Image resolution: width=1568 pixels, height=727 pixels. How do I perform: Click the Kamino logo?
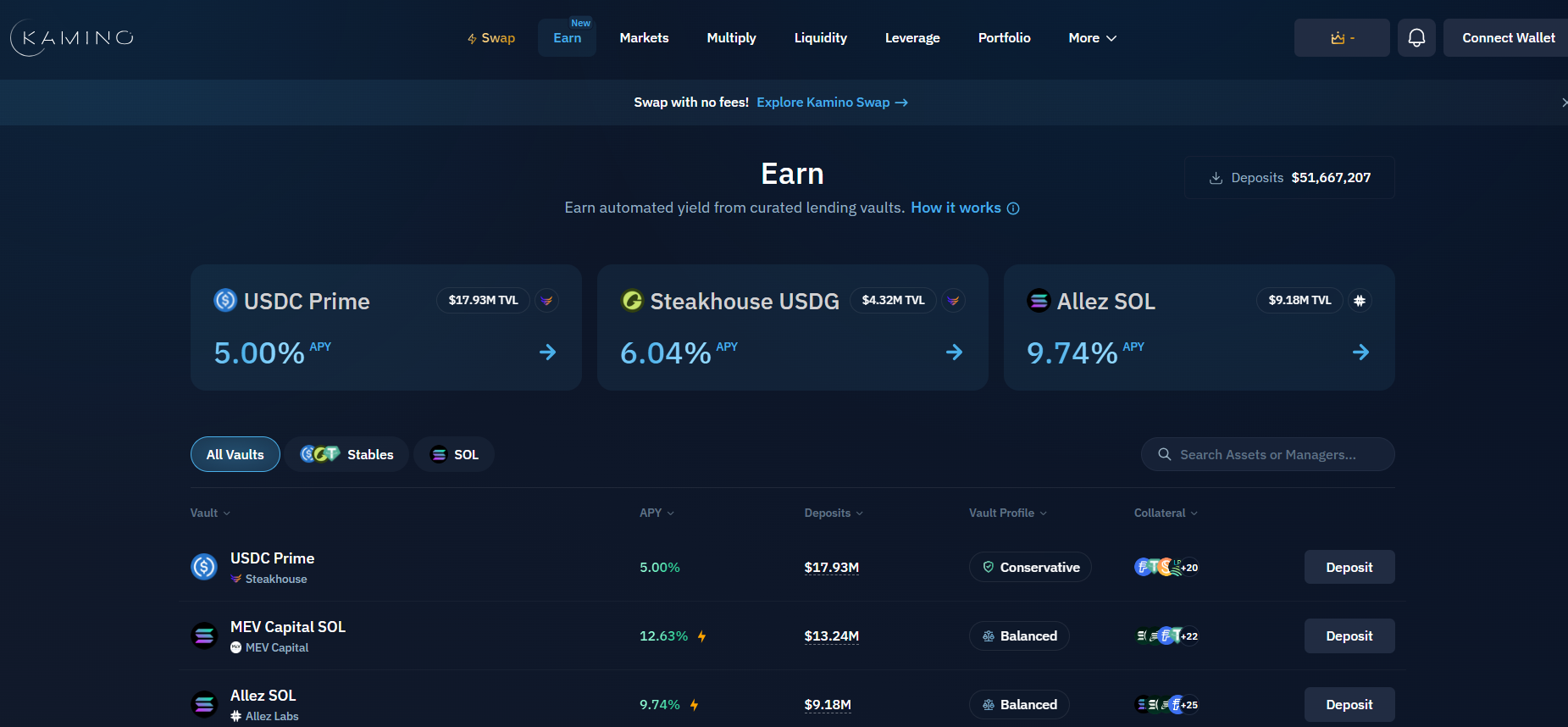pyautogui.click(x=72, y=37)
